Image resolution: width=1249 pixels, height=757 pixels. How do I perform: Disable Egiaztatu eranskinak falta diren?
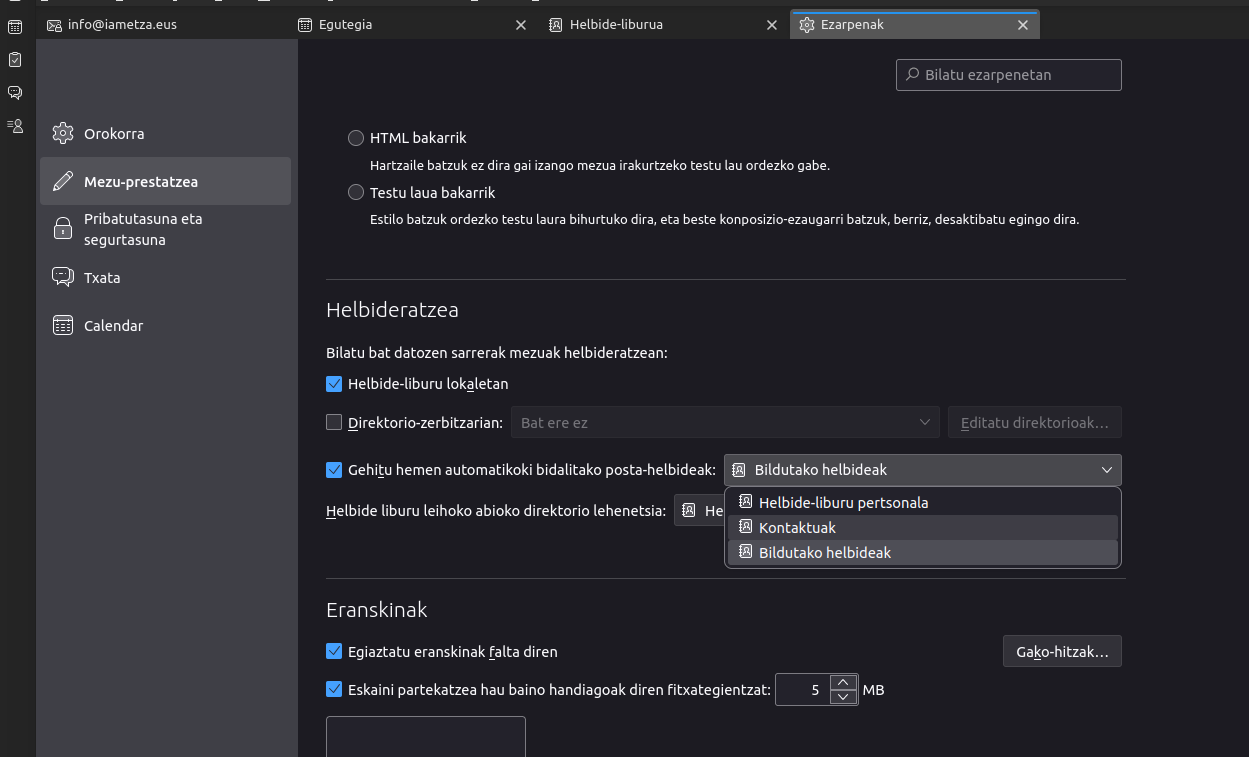[334, 651]
